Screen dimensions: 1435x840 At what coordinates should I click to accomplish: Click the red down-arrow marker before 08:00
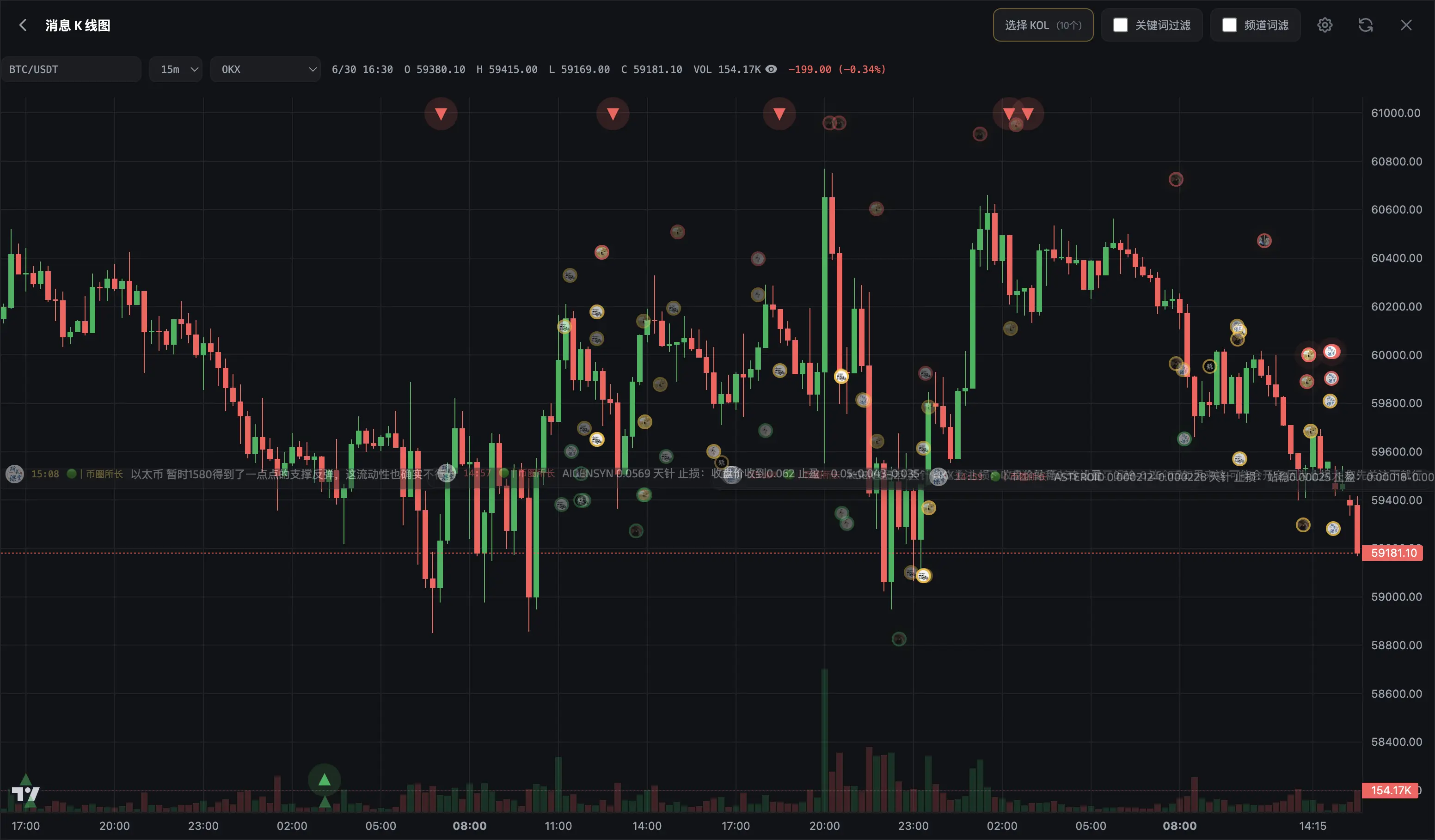pos(441,114)
